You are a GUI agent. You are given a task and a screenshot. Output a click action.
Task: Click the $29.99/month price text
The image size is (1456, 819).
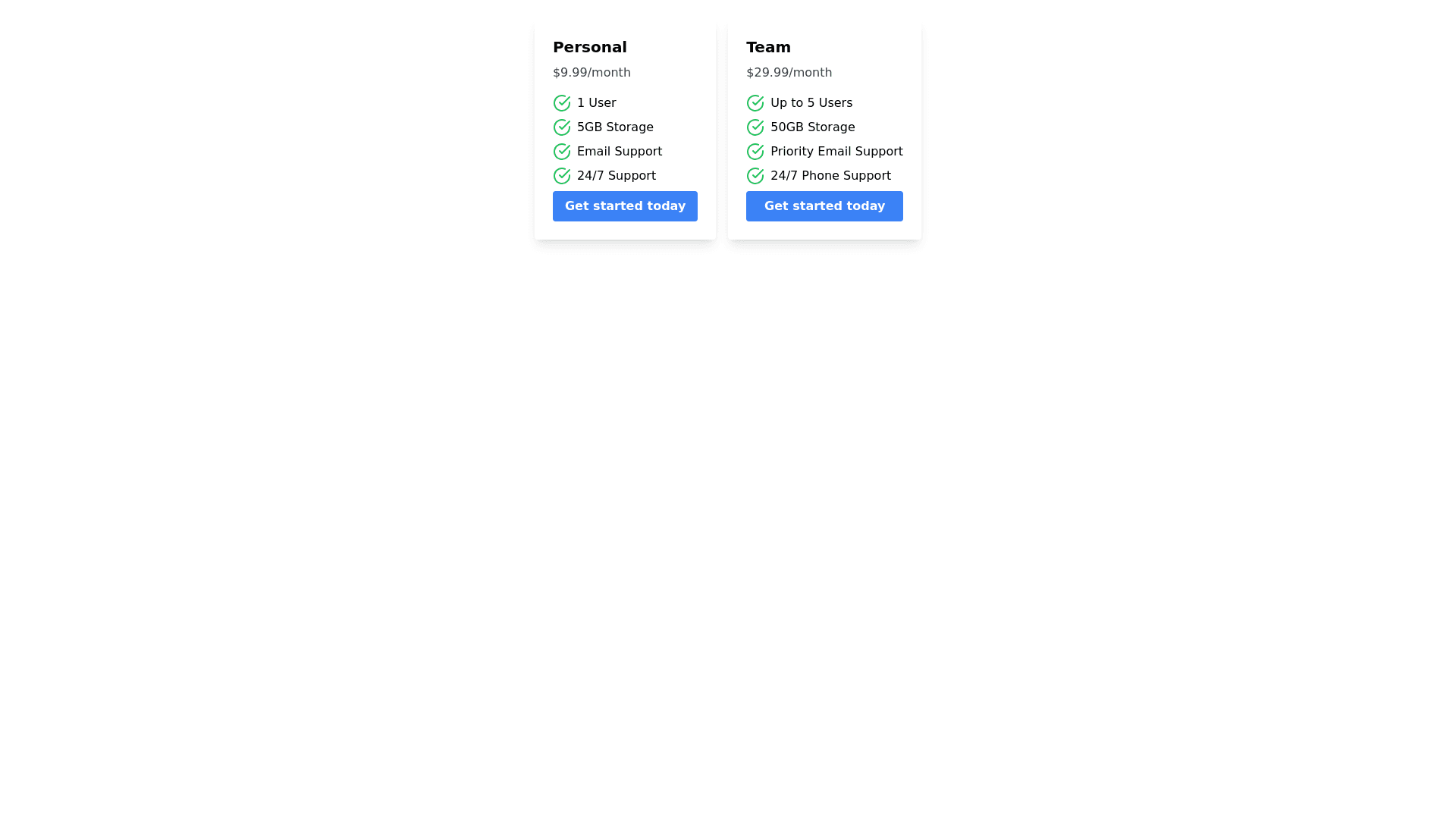pyautogui.click(x=789, y=73)
